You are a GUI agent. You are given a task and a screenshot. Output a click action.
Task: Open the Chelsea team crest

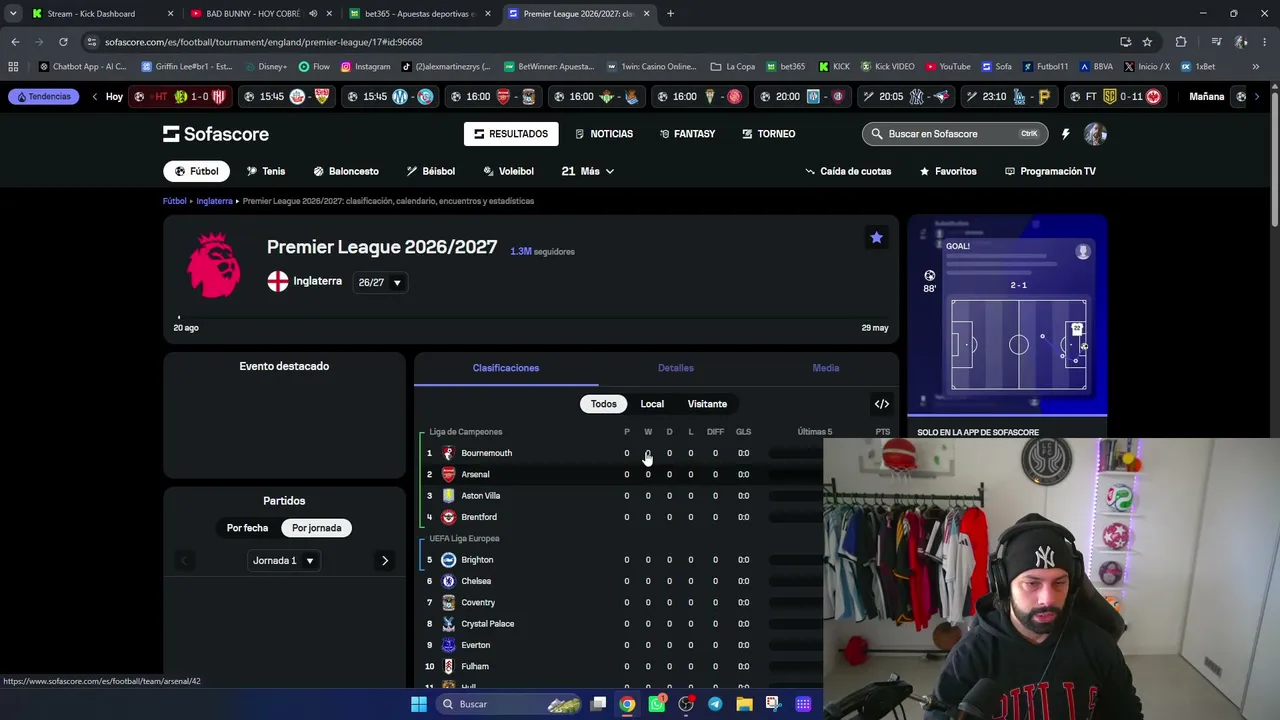click(x=448, y=581)
